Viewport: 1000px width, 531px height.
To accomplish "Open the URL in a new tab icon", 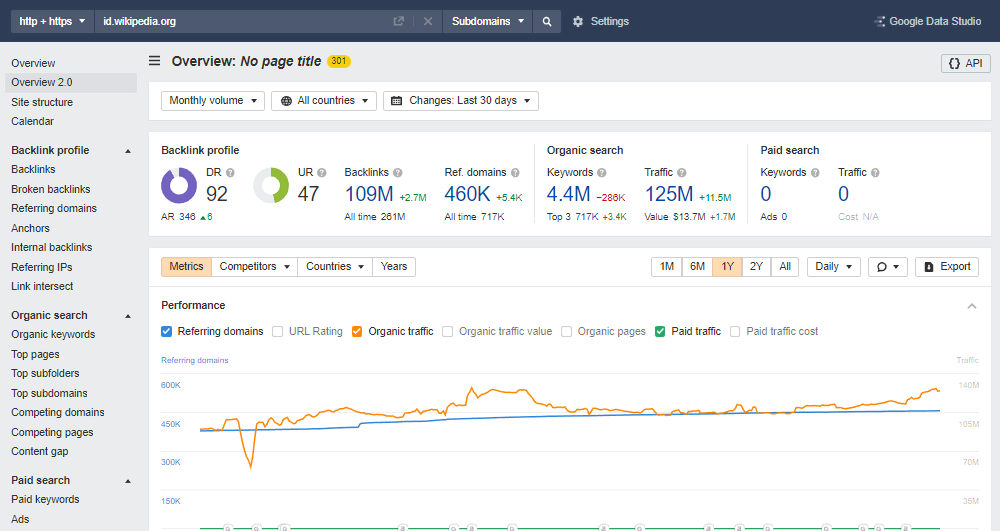I will [x=399, y=21].
